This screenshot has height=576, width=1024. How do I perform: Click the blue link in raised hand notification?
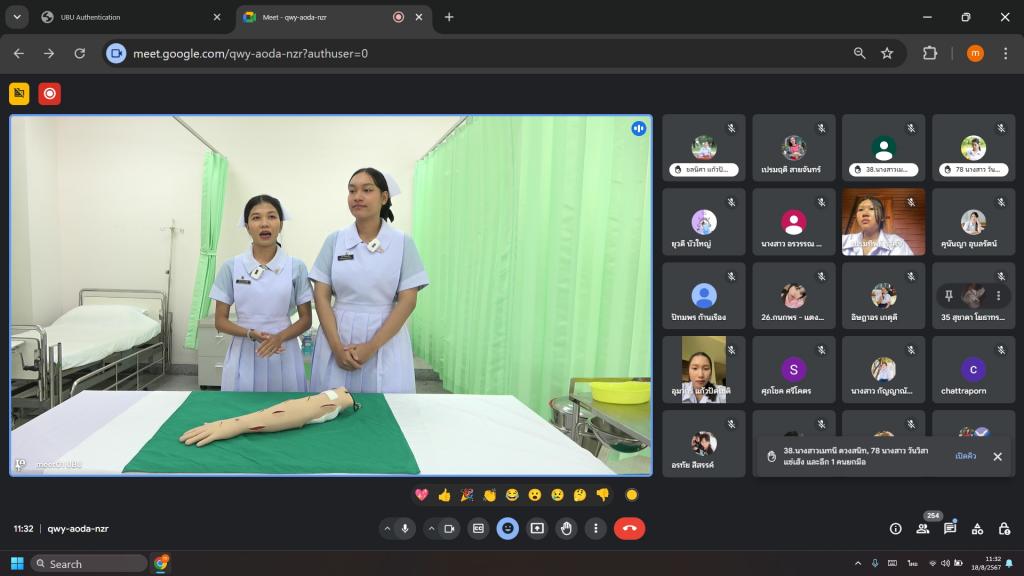[965, 456]
